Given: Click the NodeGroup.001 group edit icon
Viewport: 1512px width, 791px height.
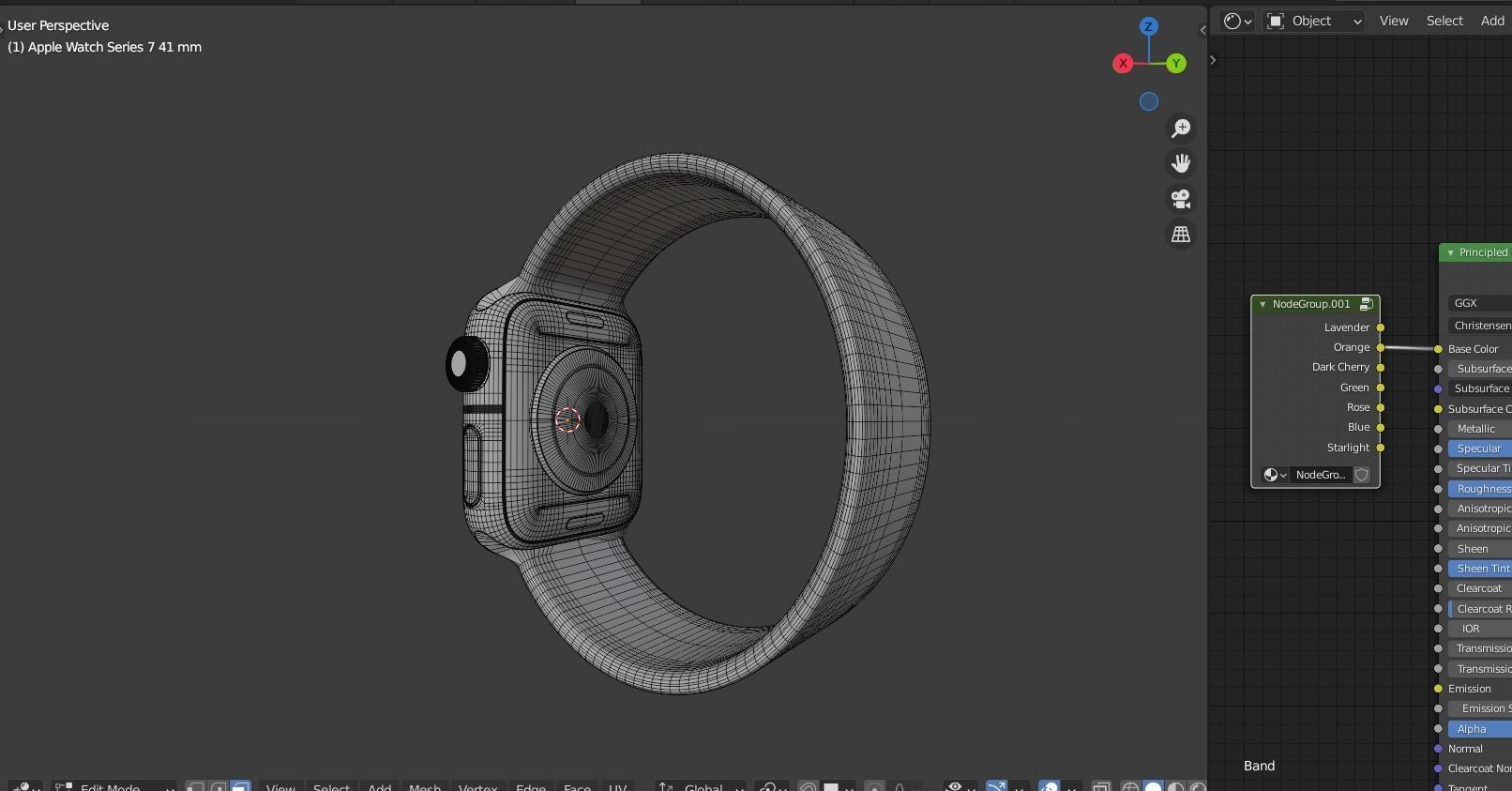Looking at the screenshot, I should 1367,304.
